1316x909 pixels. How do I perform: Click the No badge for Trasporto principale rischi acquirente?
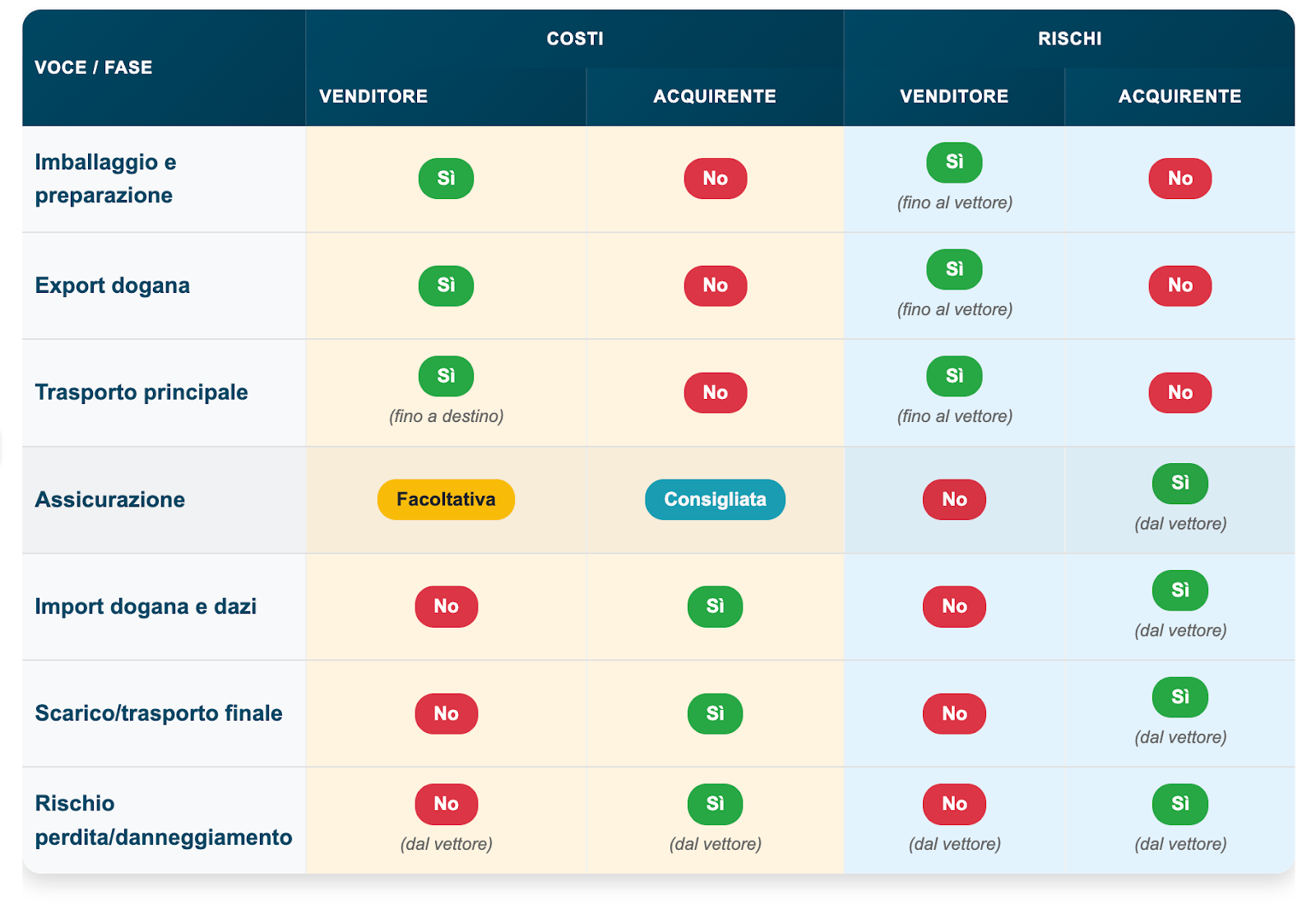1179,392
